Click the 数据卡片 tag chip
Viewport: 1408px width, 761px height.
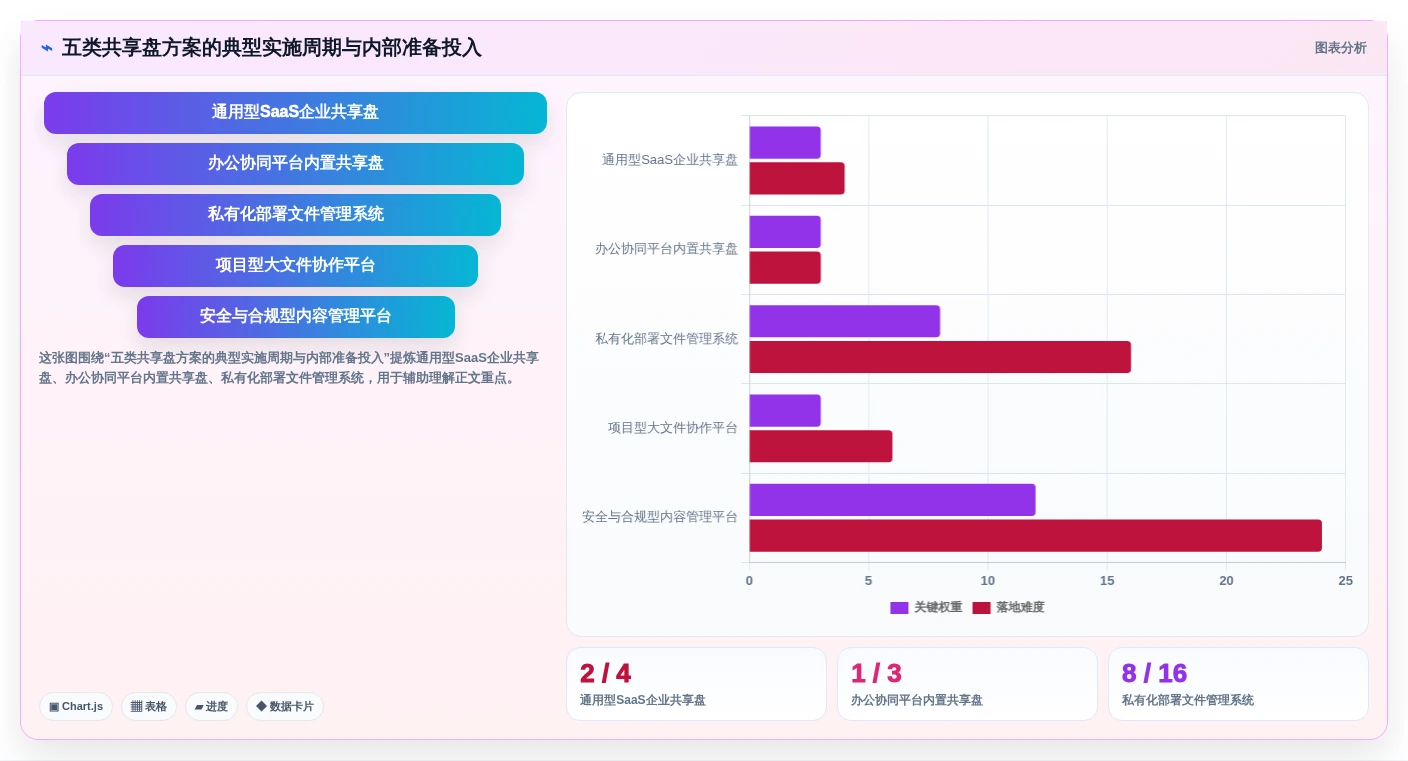pyautogui.click(x=285, y=706)
